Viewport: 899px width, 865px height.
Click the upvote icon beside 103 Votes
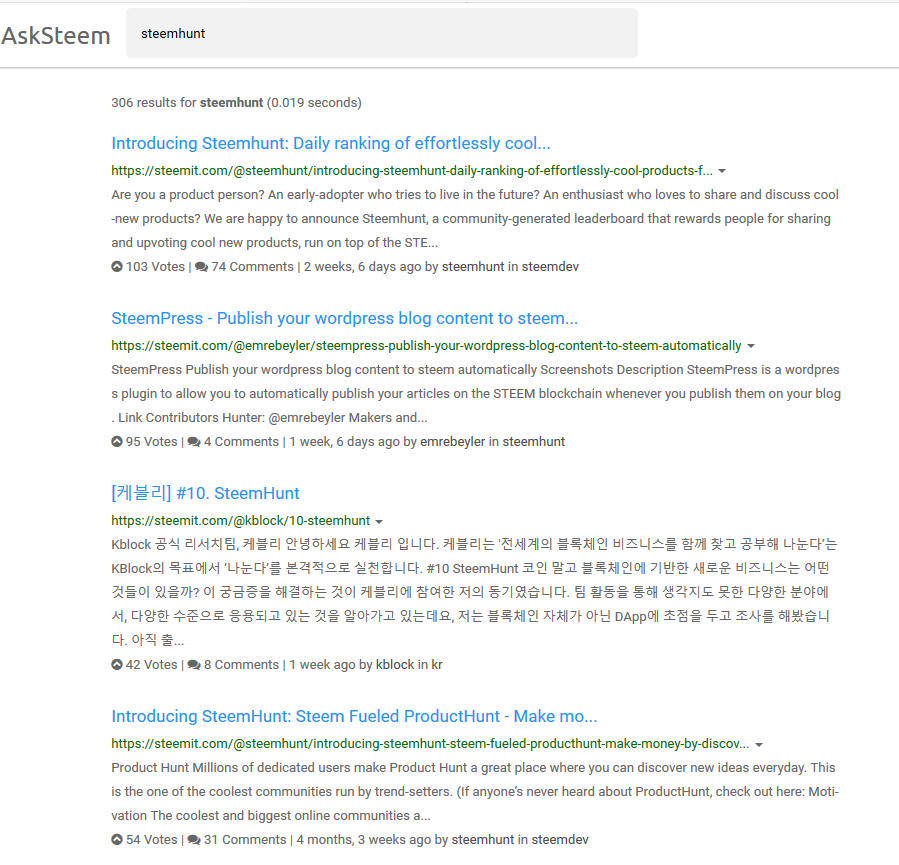point(117,267)
